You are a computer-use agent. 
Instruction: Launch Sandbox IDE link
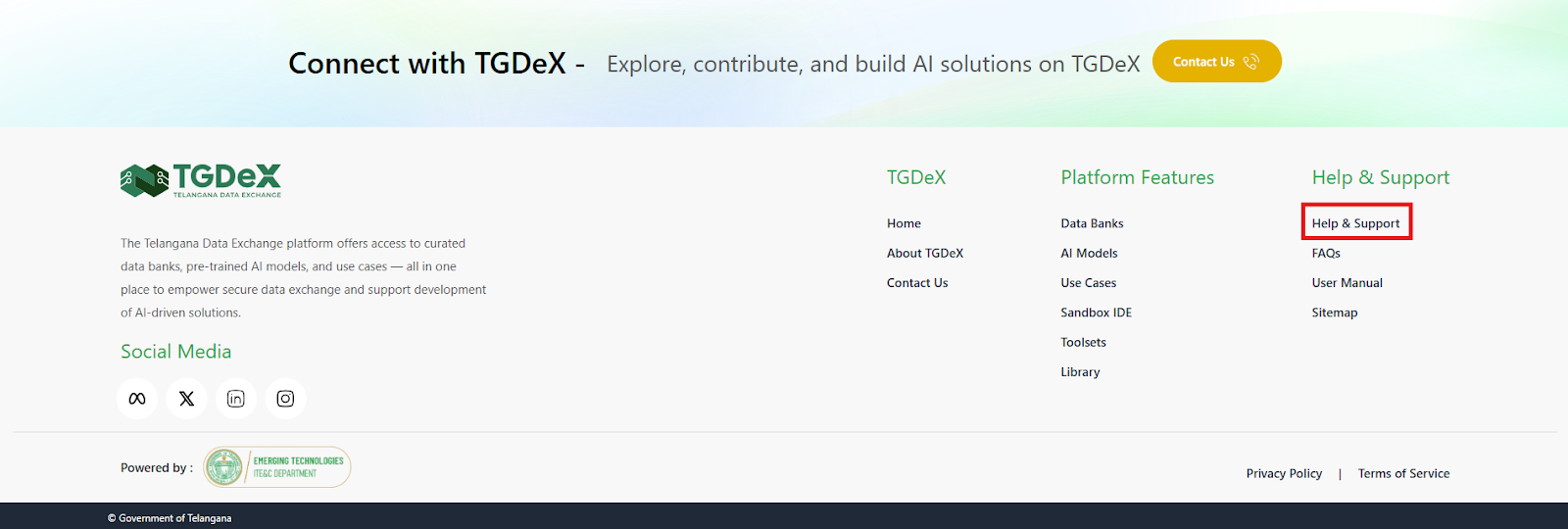(1096, 313)
